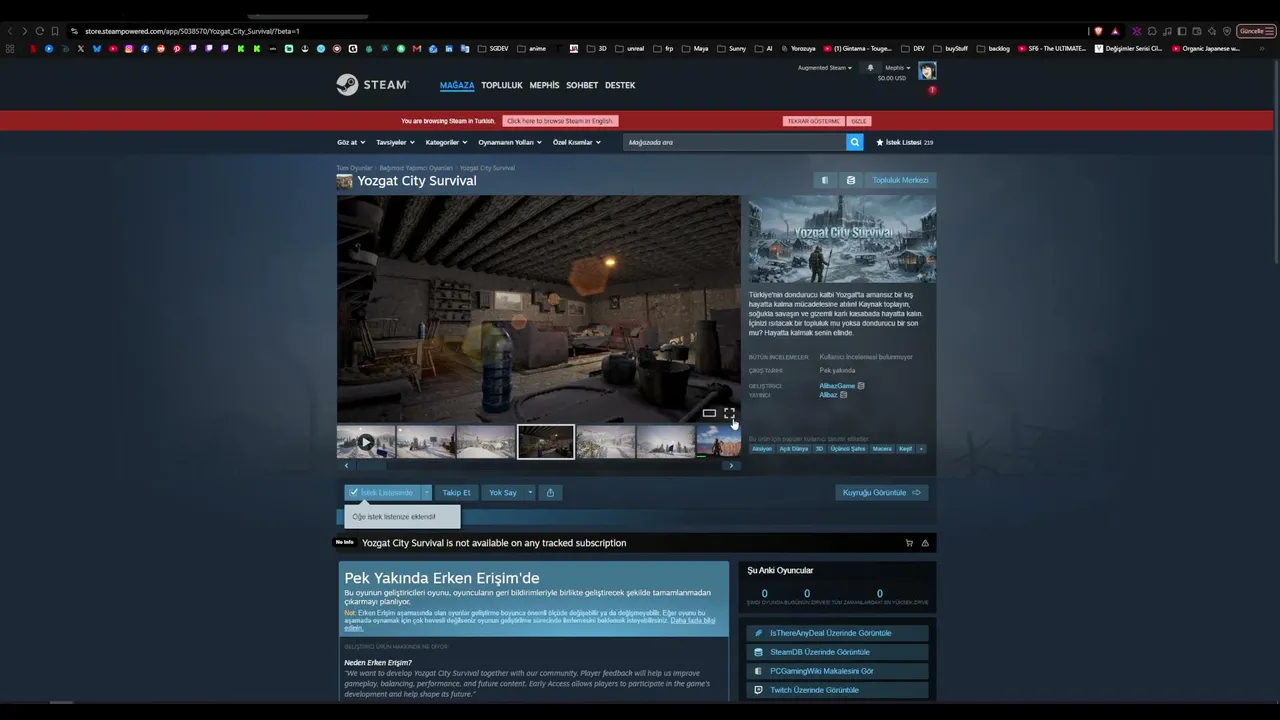Open the Brave Wallet icon

(1197, 31)
